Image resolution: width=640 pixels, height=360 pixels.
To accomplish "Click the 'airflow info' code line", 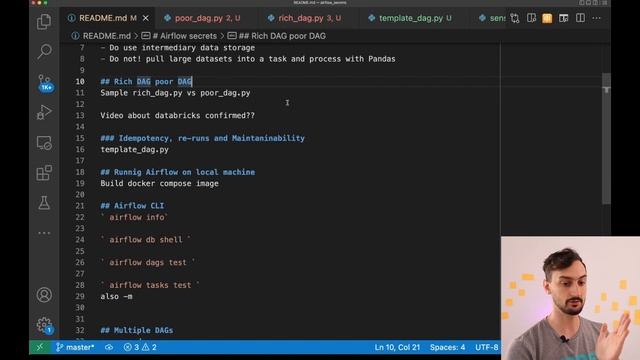I will (x=134, y=218).
